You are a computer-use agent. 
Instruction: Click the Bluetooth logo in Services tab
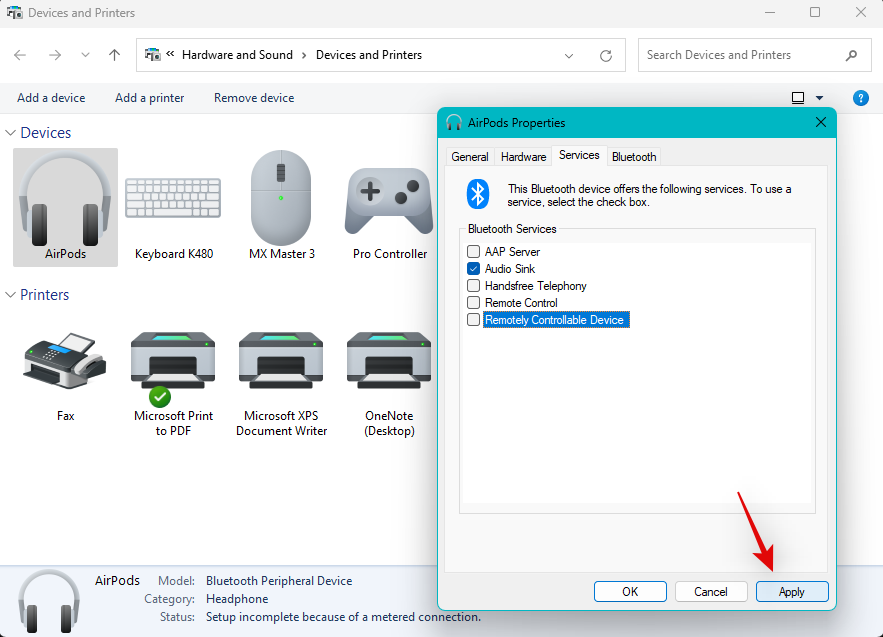478,194
